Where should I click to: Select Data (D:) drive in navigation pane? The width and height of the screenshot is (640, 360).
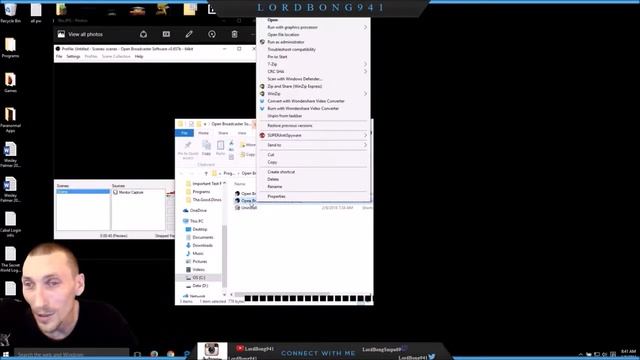click(197, 286)
